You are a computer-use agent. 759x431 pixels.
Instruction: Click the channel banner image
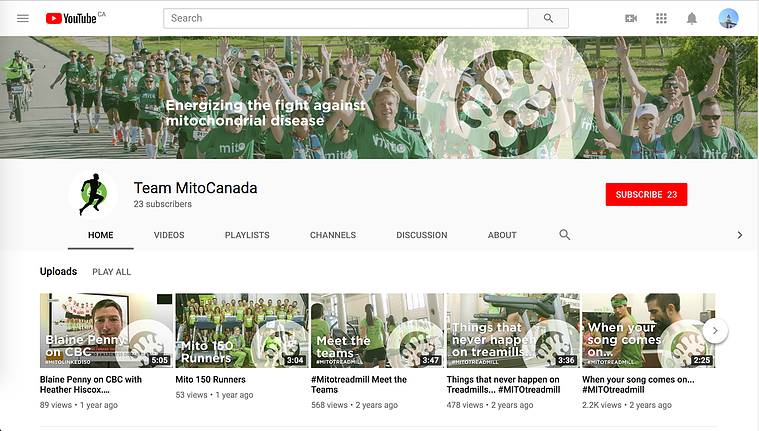point(379,97)
